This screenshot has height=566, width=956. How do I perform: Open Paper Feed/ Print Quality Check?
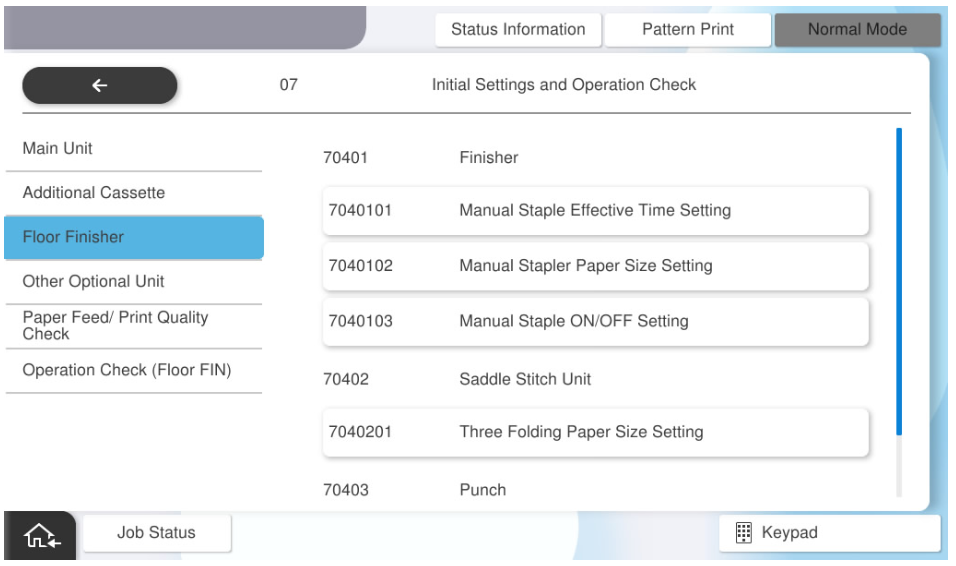point(133,326)
